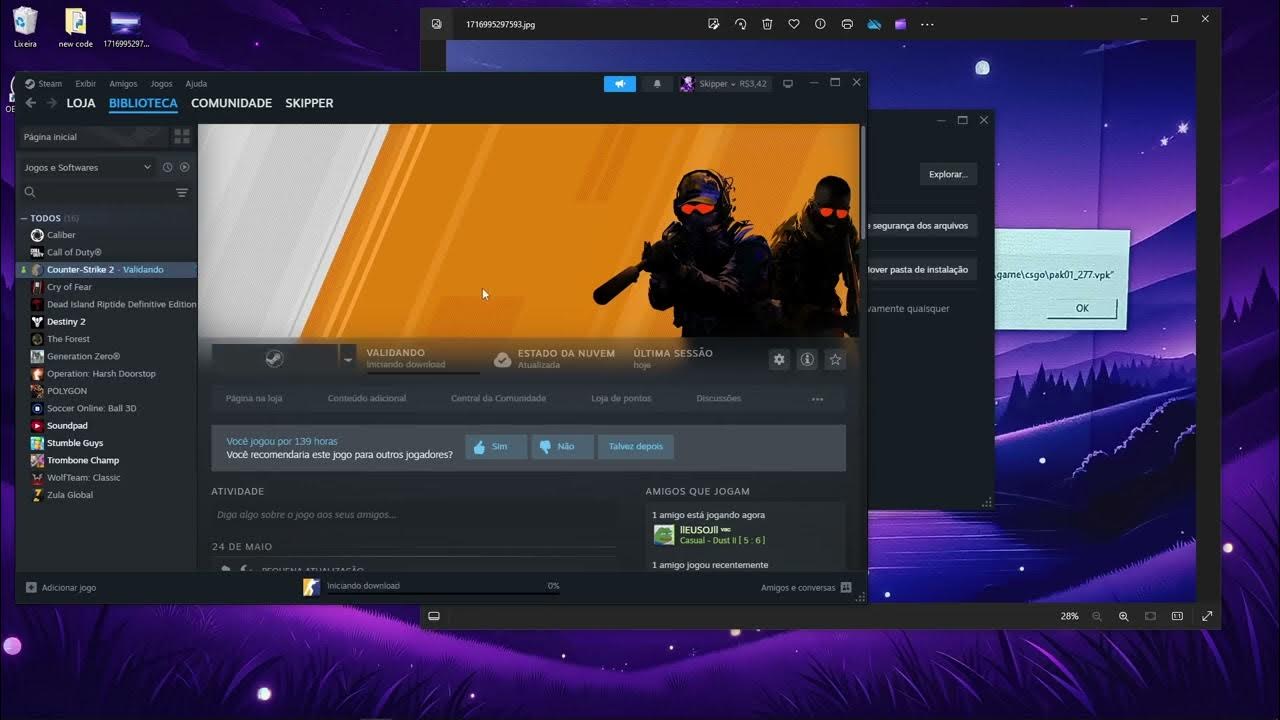Go back with Steam back arrow
Viewport: 1280px width, 720px height.
point(30,103)
